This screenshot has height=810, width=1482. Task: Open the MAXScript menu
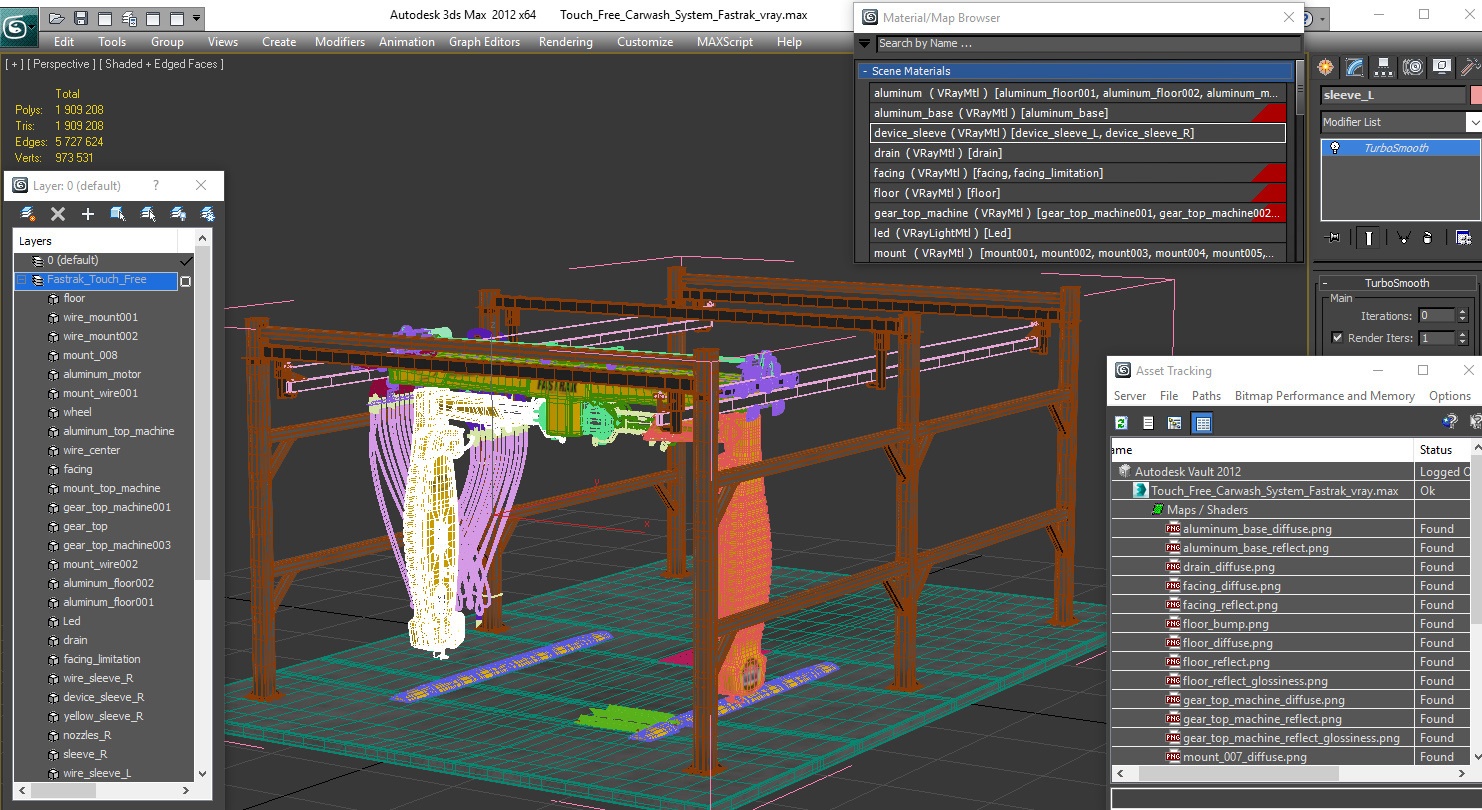tap(725, 42)
